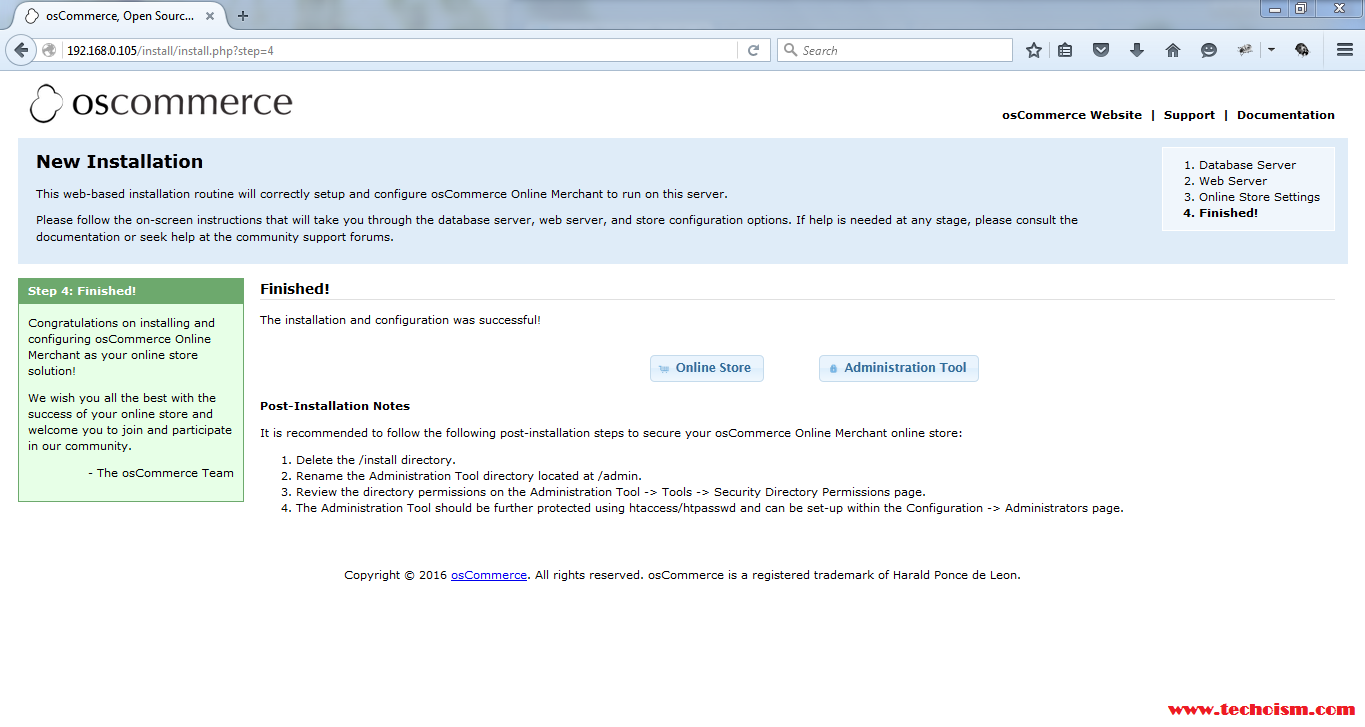This screenshot has width=1365, height=727.
Task: Open the Firefox hamburger menu
Action: [1345, 50]
